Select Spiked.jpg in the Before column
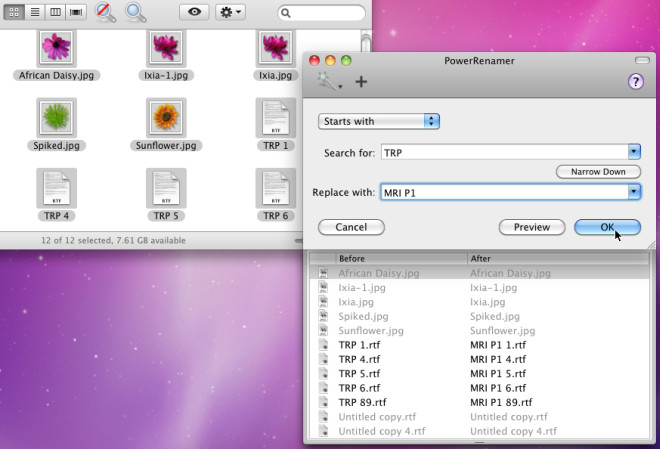 [x=363, y=316]
